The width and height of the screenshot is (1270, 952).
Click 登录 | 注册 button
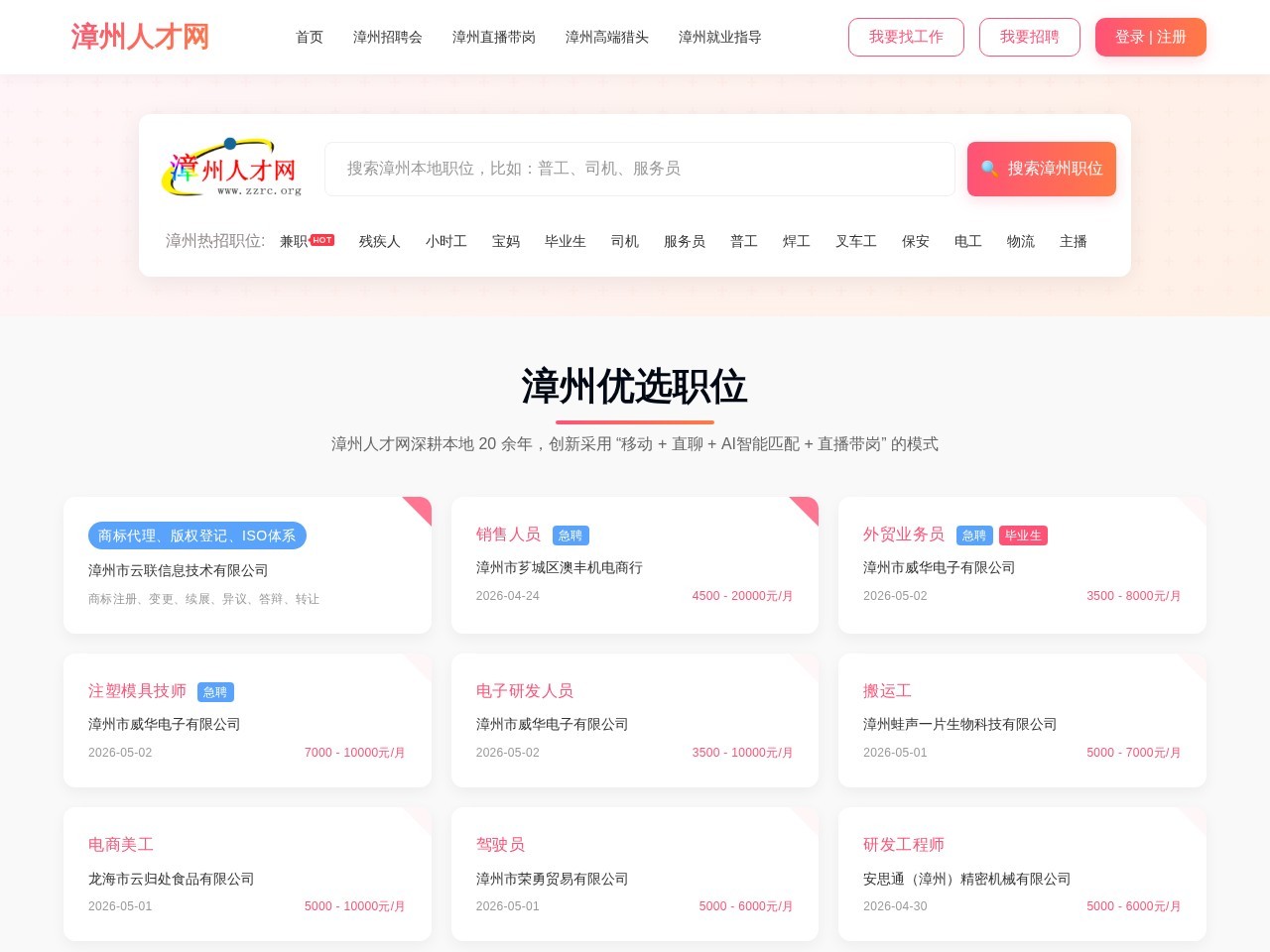[1151, 37]
